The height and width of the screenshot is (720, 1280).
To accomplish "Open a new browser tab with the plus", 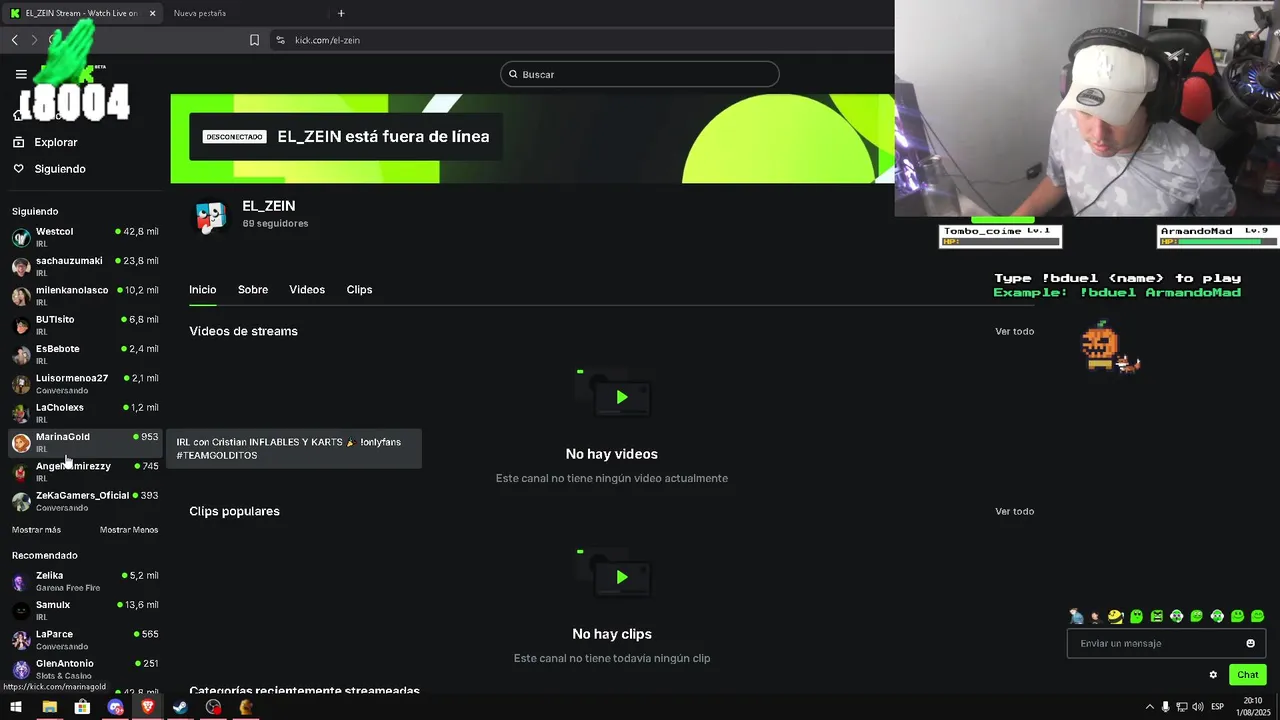I will click(x=341, y=13).
